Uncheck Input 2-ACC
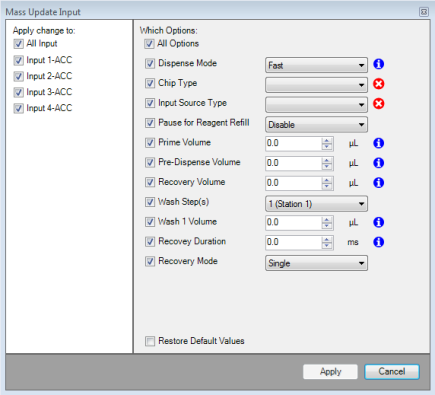 tap(18, 76)
